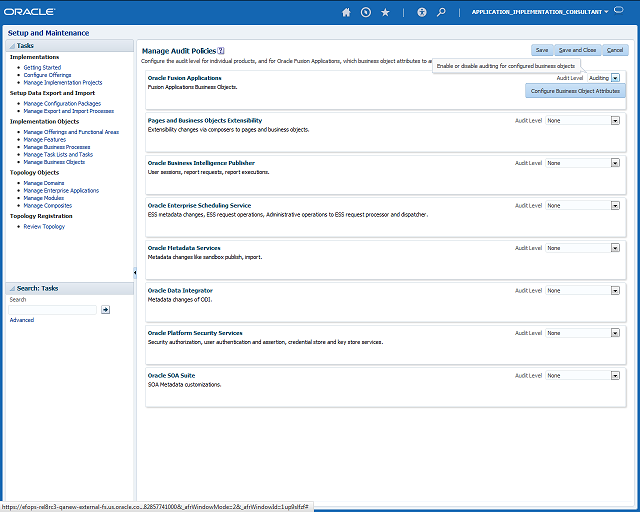This screenshot has width=640, height=512.
Task: Open the Getting Started link
Action: [x=42, y=67]
